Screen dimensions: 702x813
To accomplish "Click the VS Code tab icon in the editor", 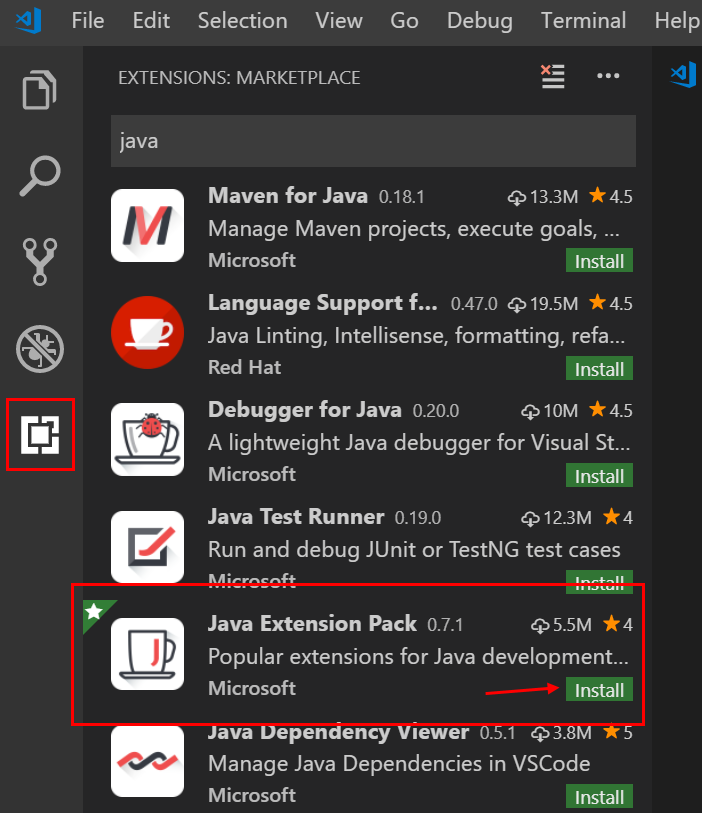I will pyautogui.click(x=683, y=75).
